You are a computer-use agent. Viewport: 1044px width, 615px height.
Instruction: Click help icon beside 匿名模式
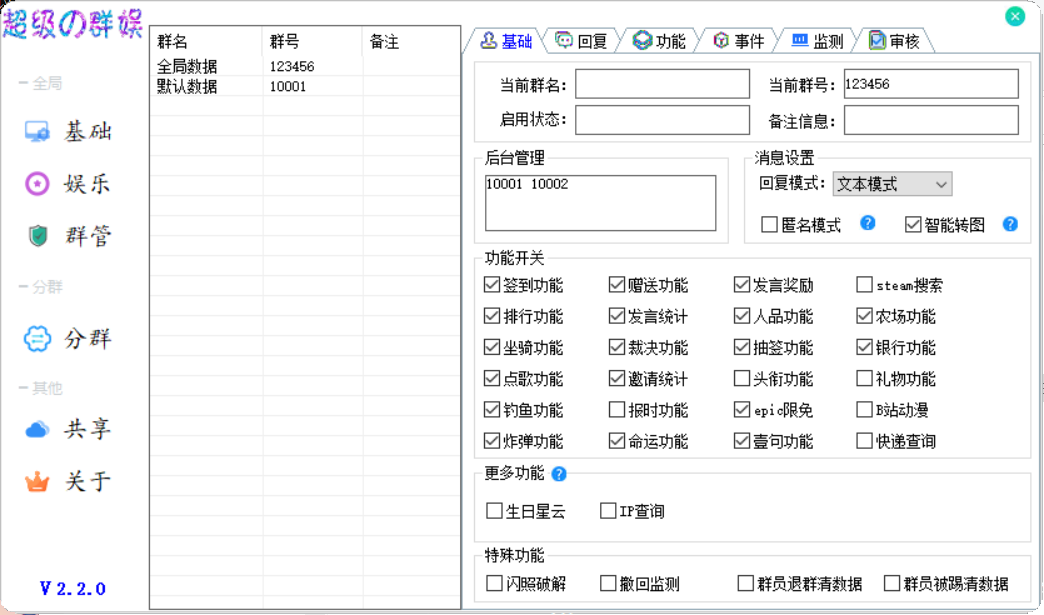tap(868, 223)
